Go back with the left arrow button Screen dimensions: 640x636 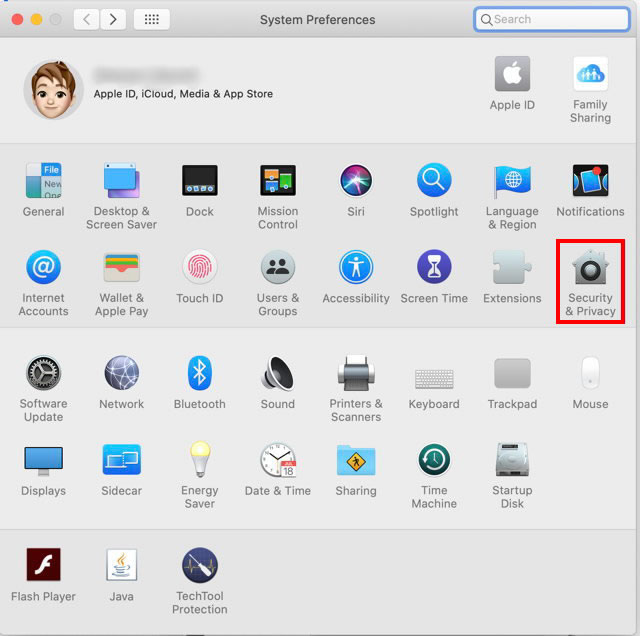(x=87, y=19)
